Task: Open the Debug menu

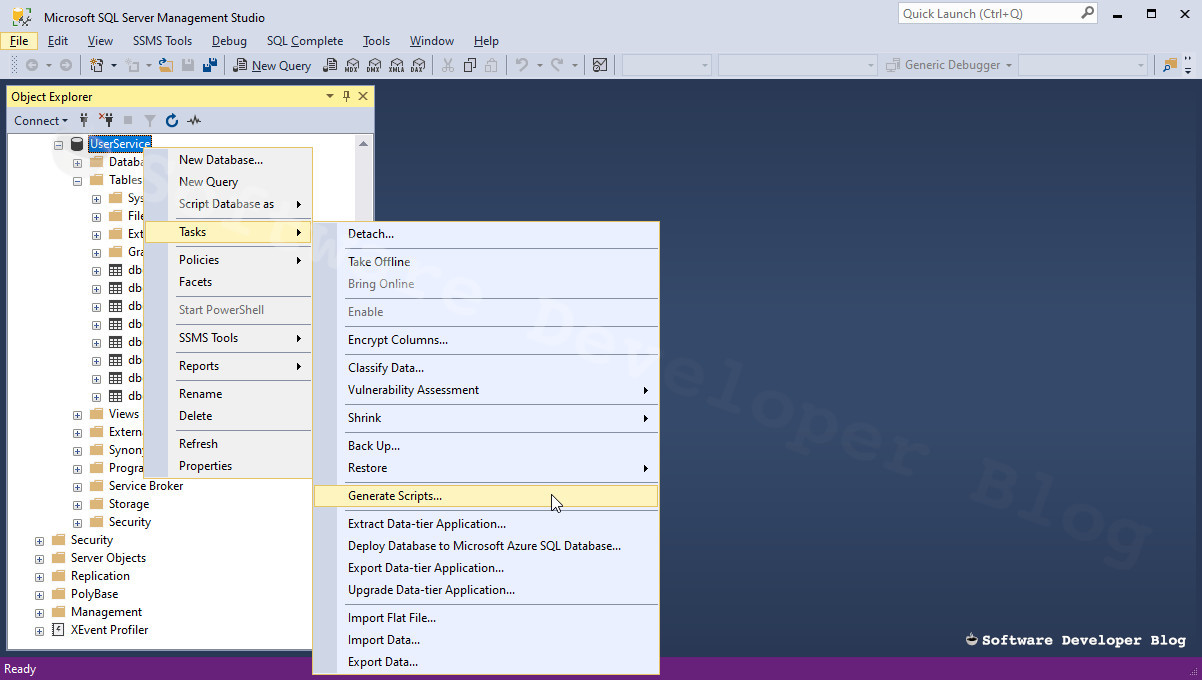Action: (229, 41)
